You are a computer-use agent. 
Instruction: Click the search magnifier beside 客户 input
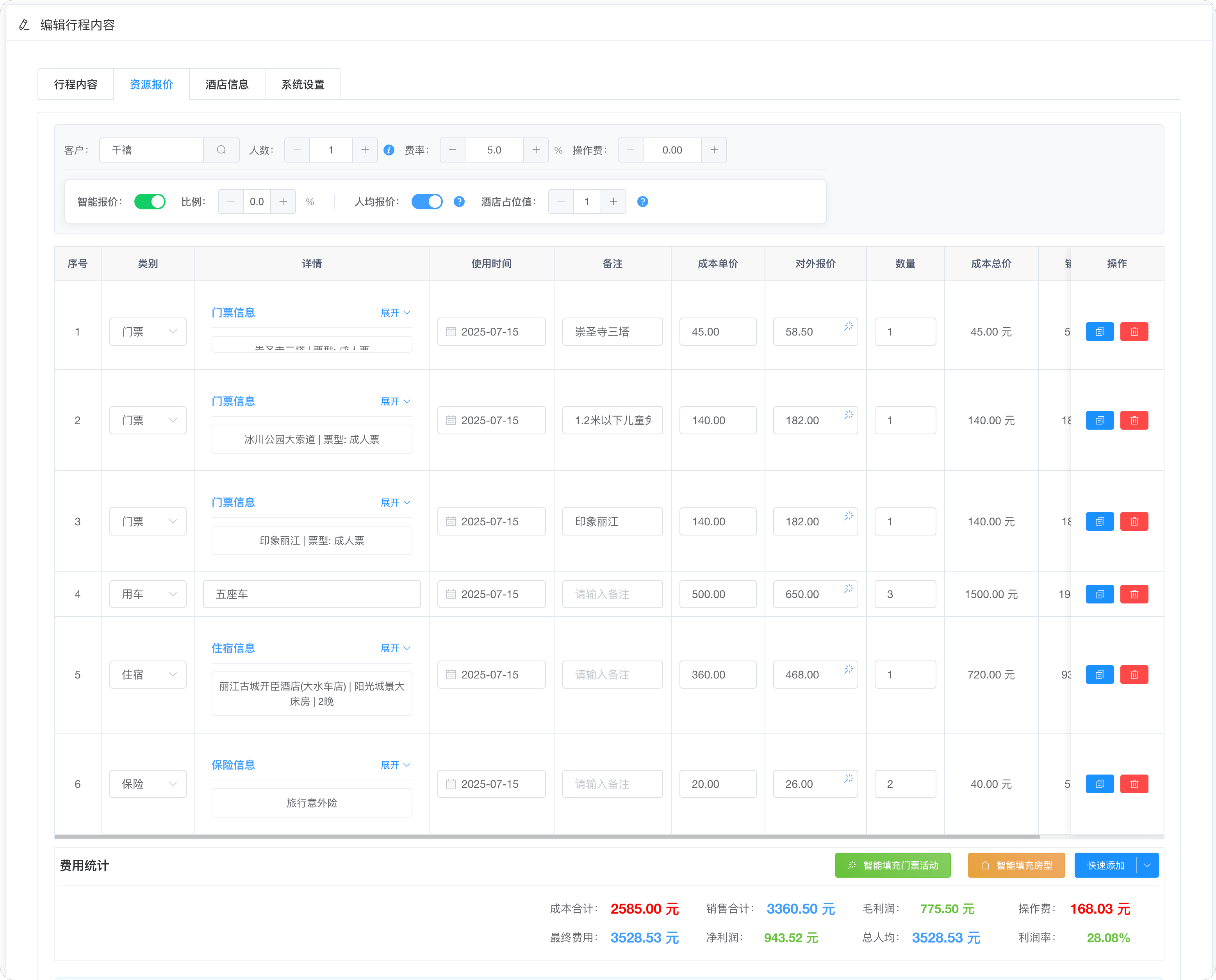click(x=221, y=150)
